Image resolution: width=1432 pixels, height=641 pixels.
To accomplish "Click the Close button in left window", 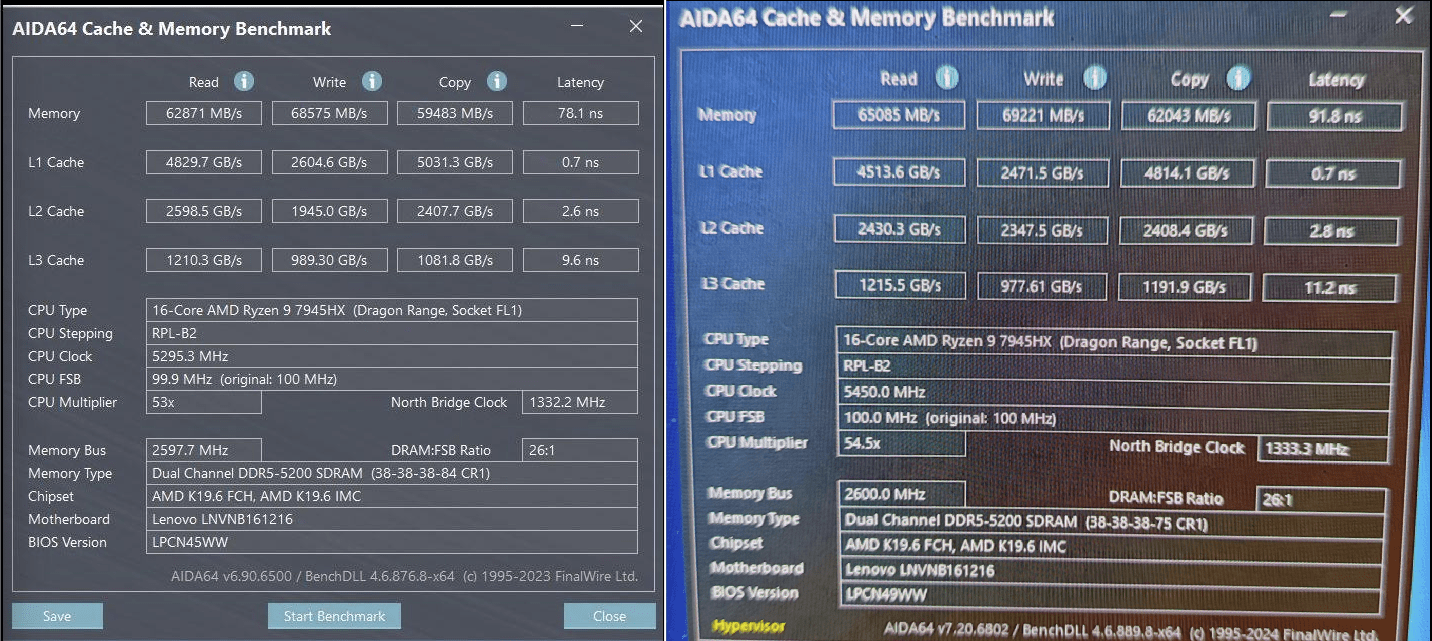I will click(x=609, y=616).
